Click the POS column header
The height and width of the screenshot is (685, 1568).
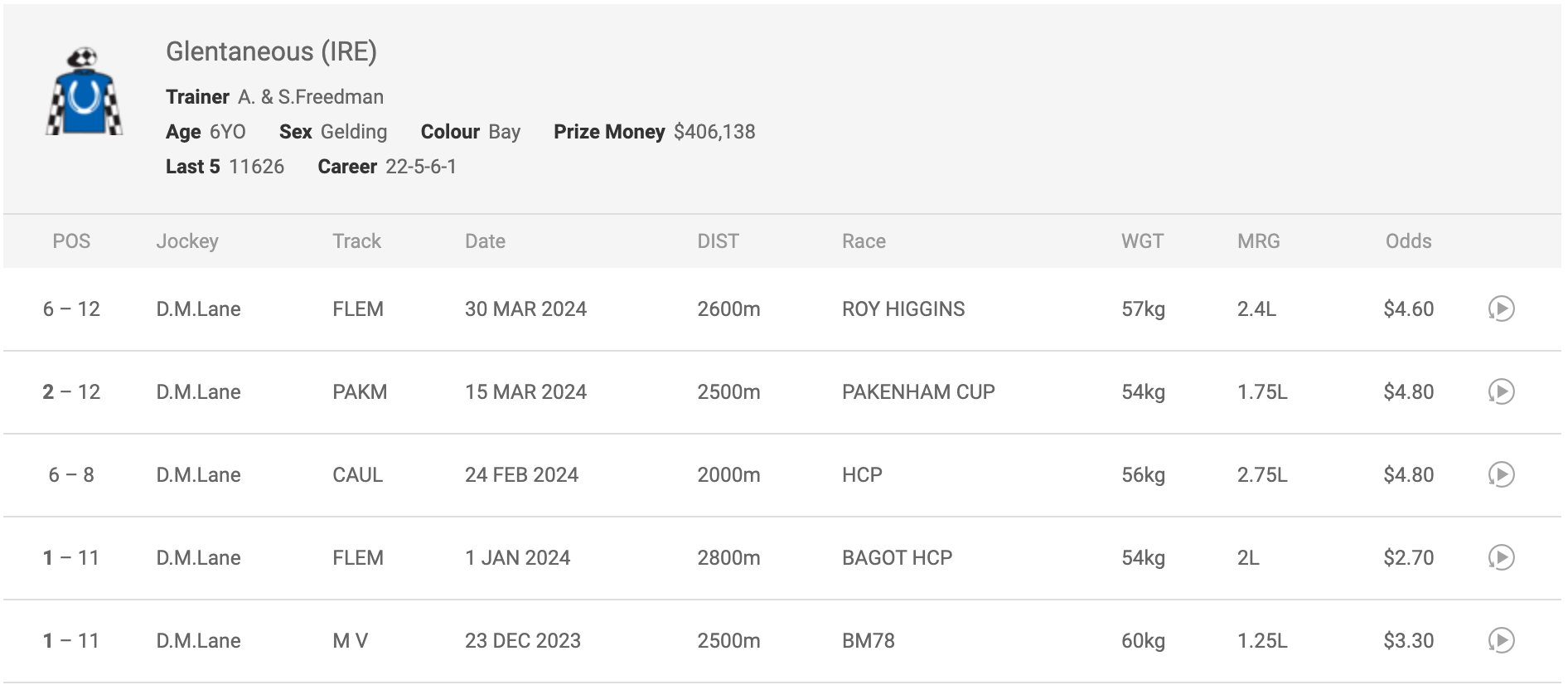pyautogui.click(x=71, y=241)
